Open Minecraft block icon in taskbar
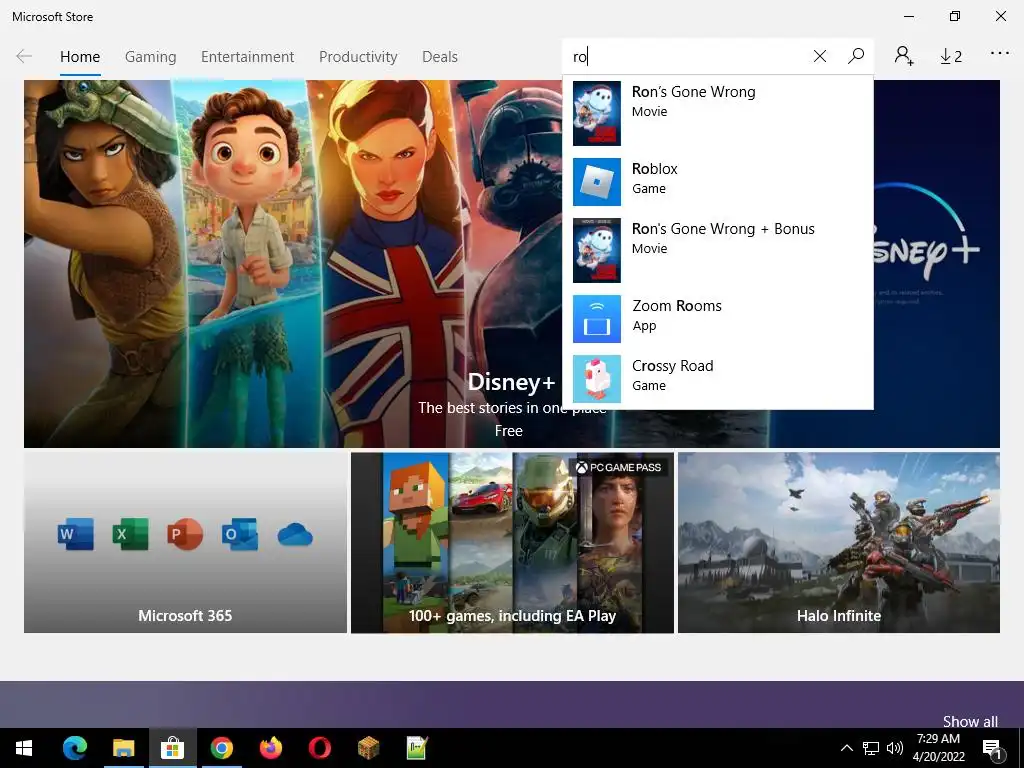Screen dimensions: 1024x768 [x=368, y=748]
